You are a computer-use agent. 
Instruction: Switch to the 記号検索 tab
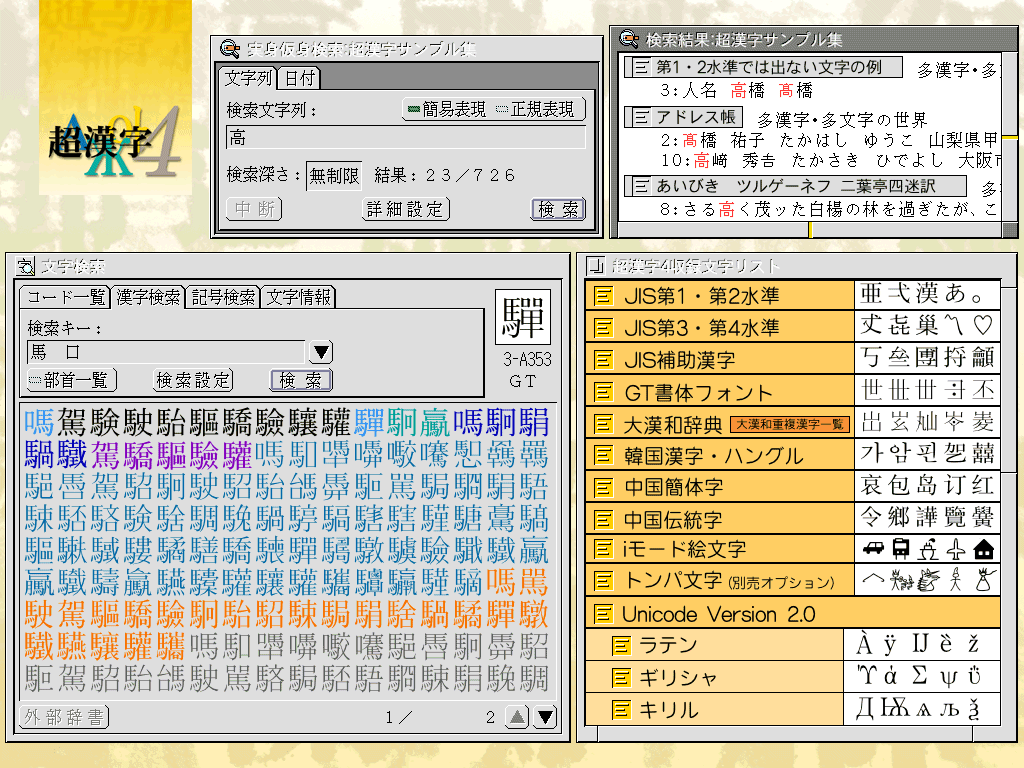[223, 297]
